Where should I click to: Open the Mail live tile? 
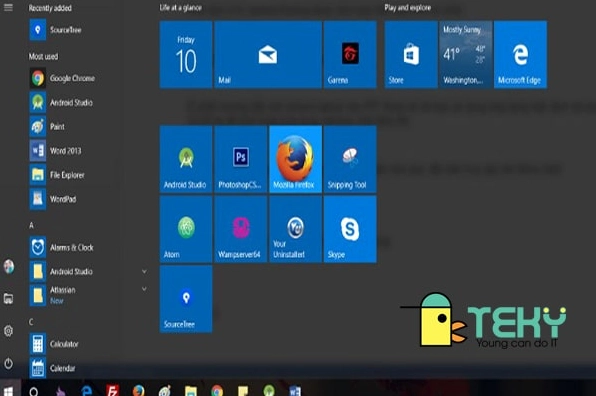268,54
